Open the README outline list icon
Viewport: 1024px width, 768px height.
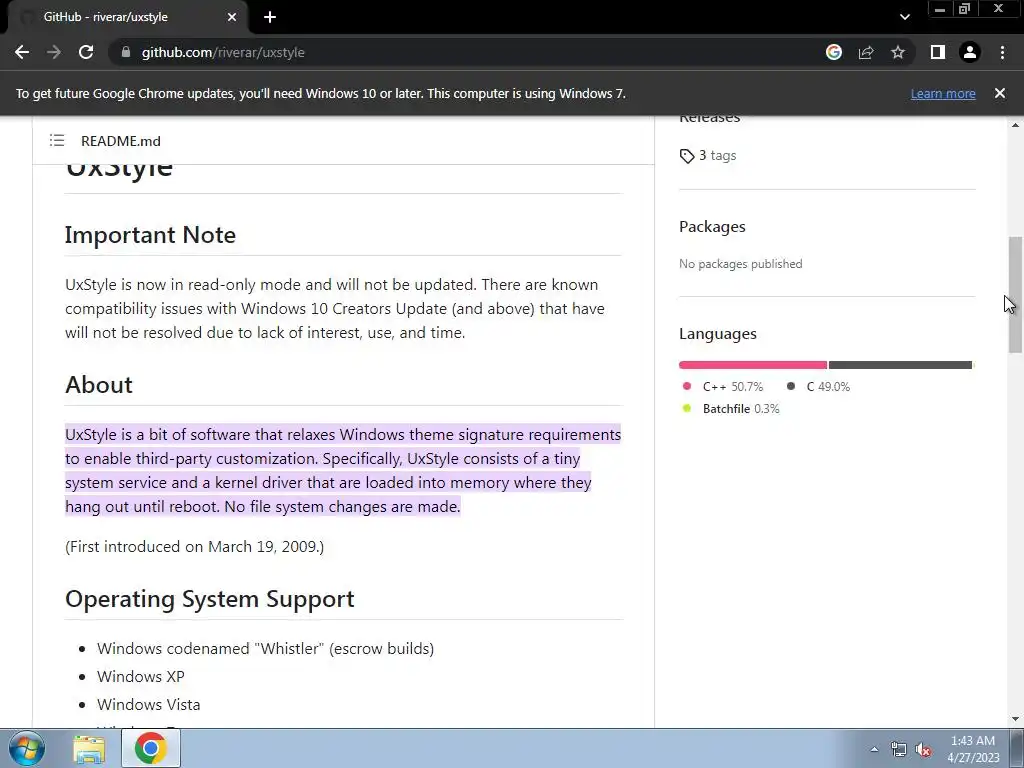pos(57,140)
